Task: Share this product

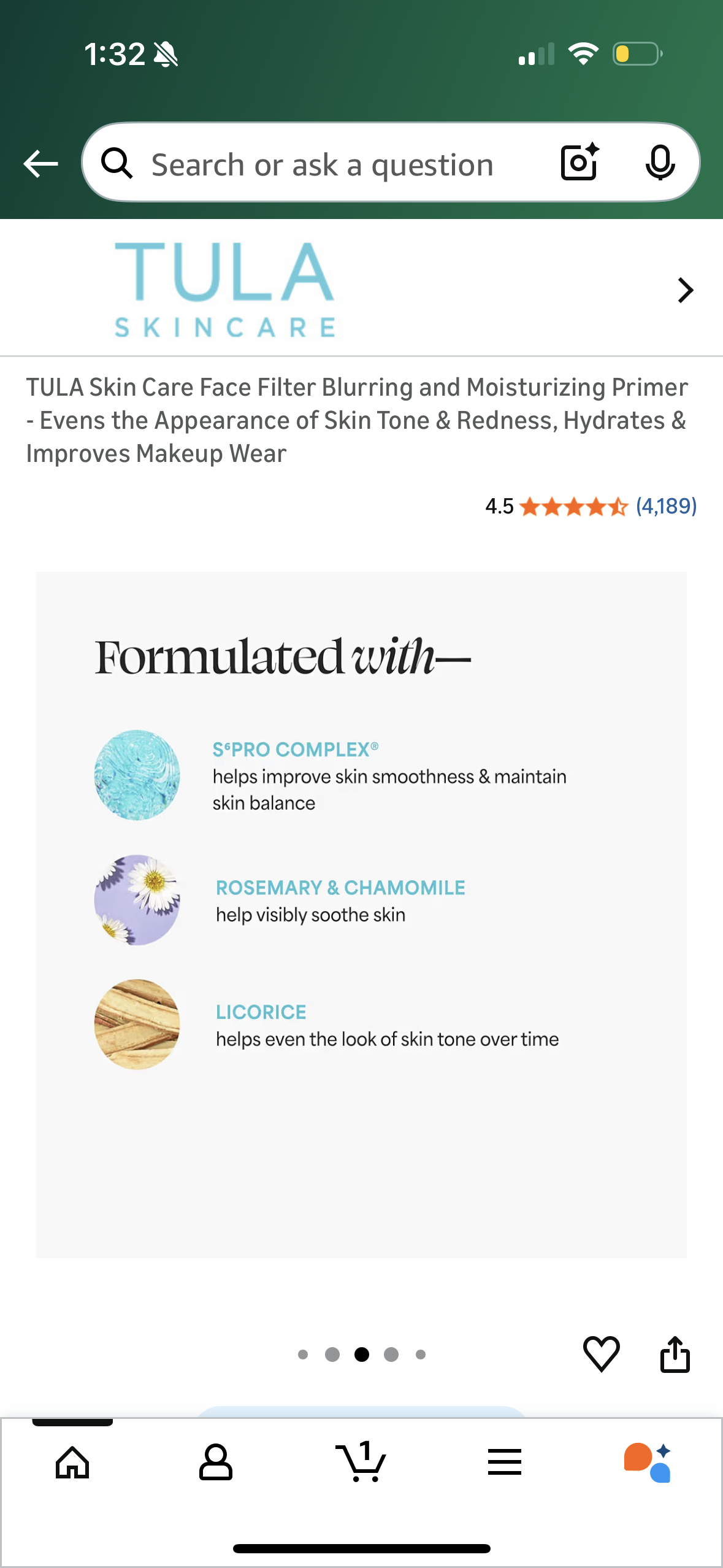Action: click(x=675, y=1353)
